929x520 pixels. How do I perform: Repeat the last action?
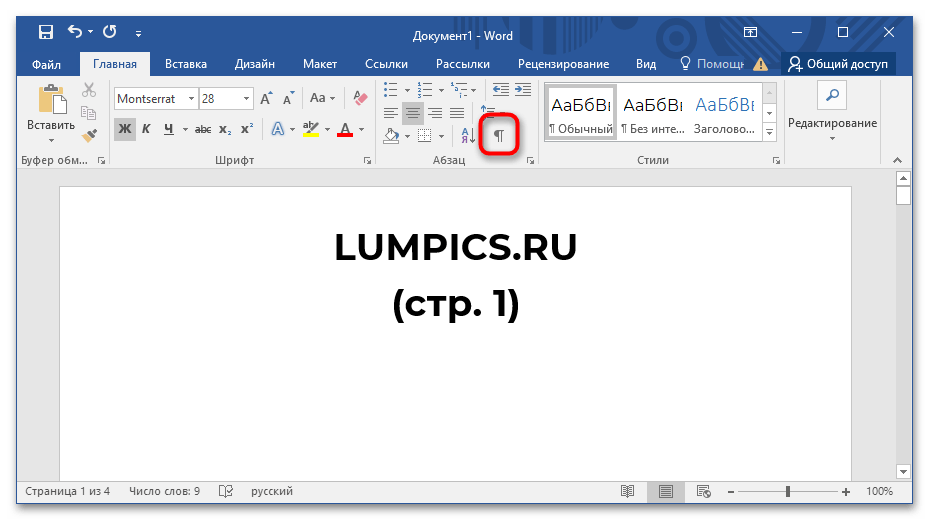coord(110,31)
